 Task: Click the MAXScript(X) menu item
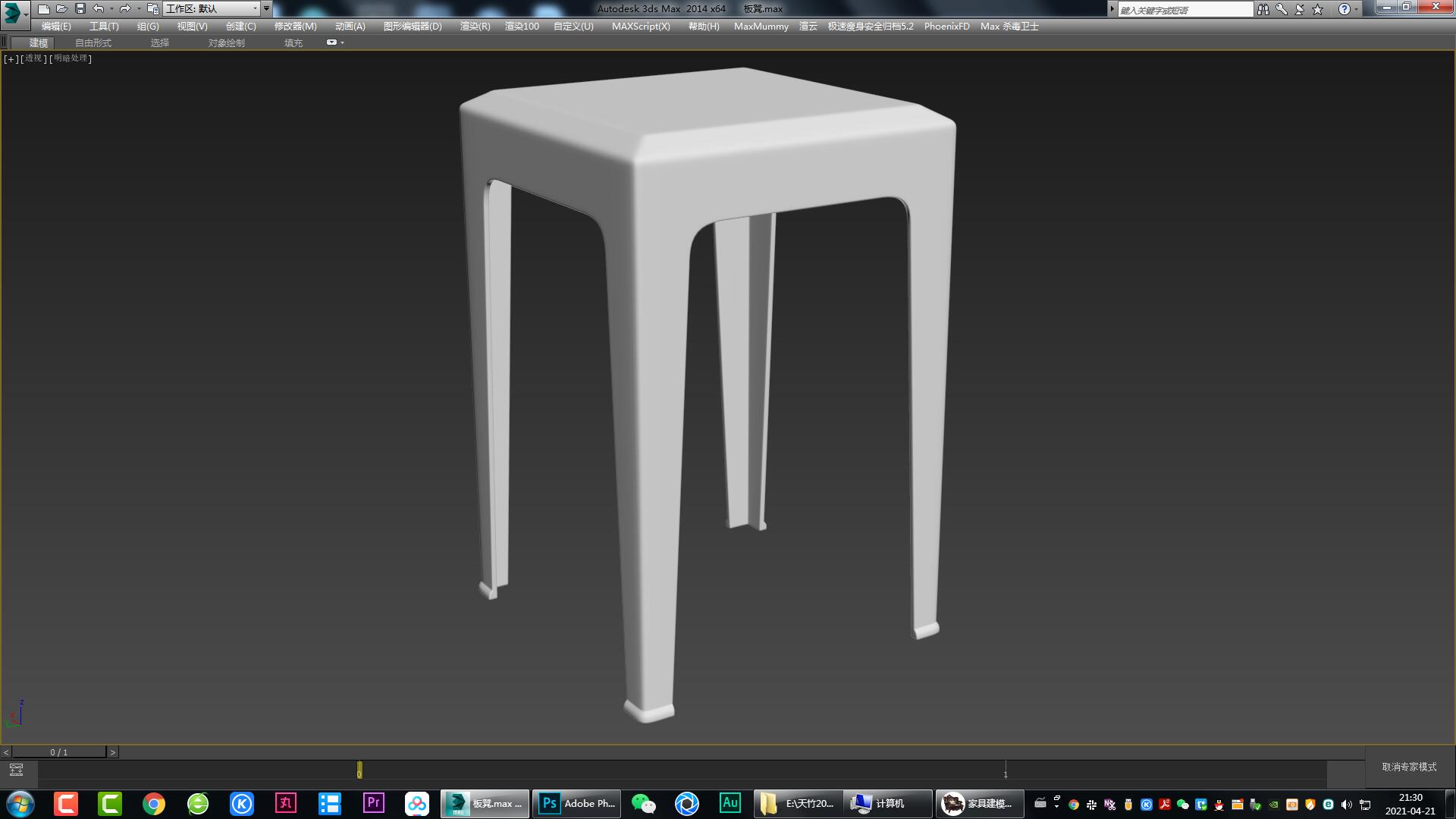tap(641, 26)
